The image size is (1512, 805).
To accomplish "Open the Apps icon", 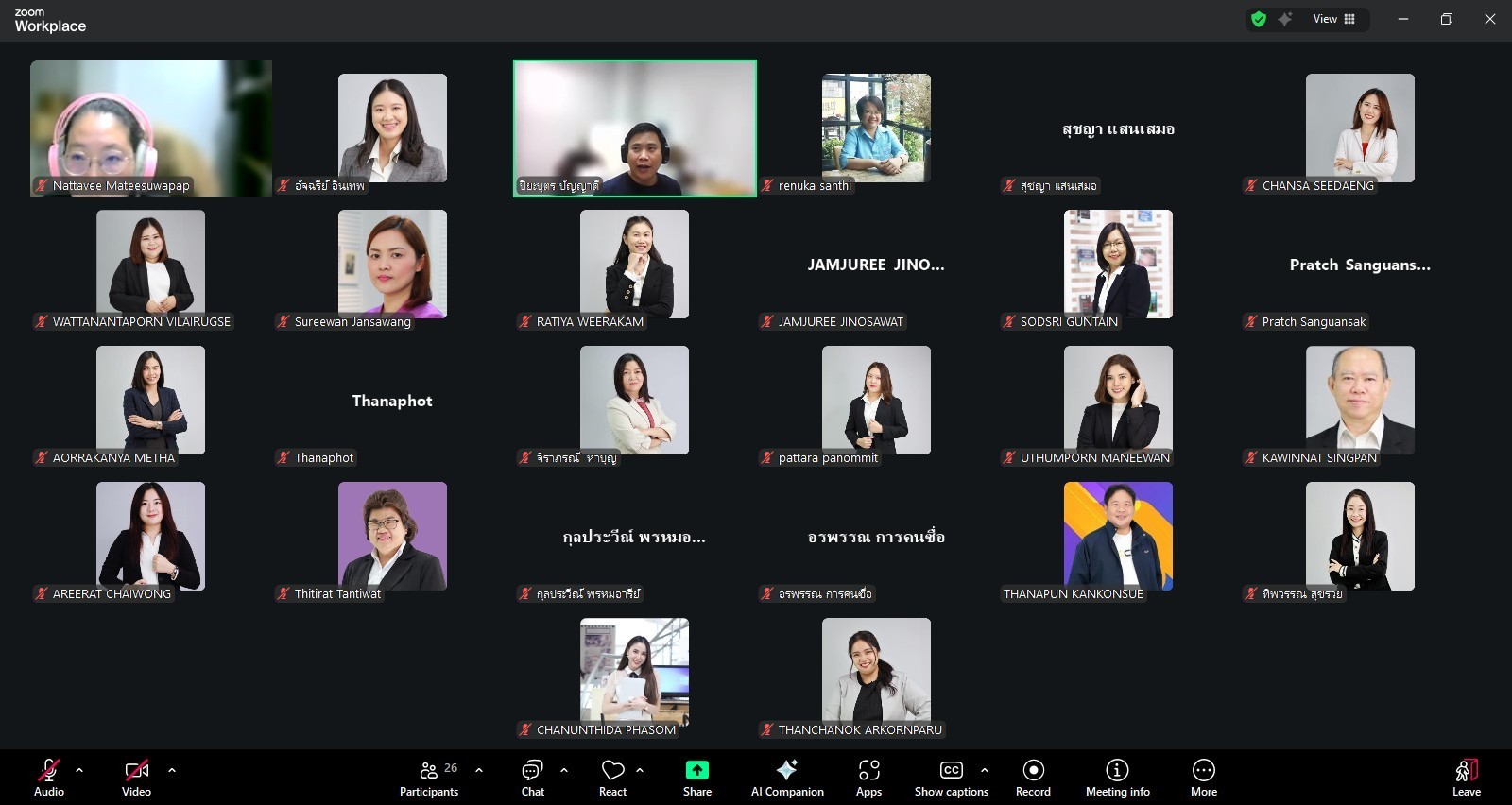I will pos(868,770).
